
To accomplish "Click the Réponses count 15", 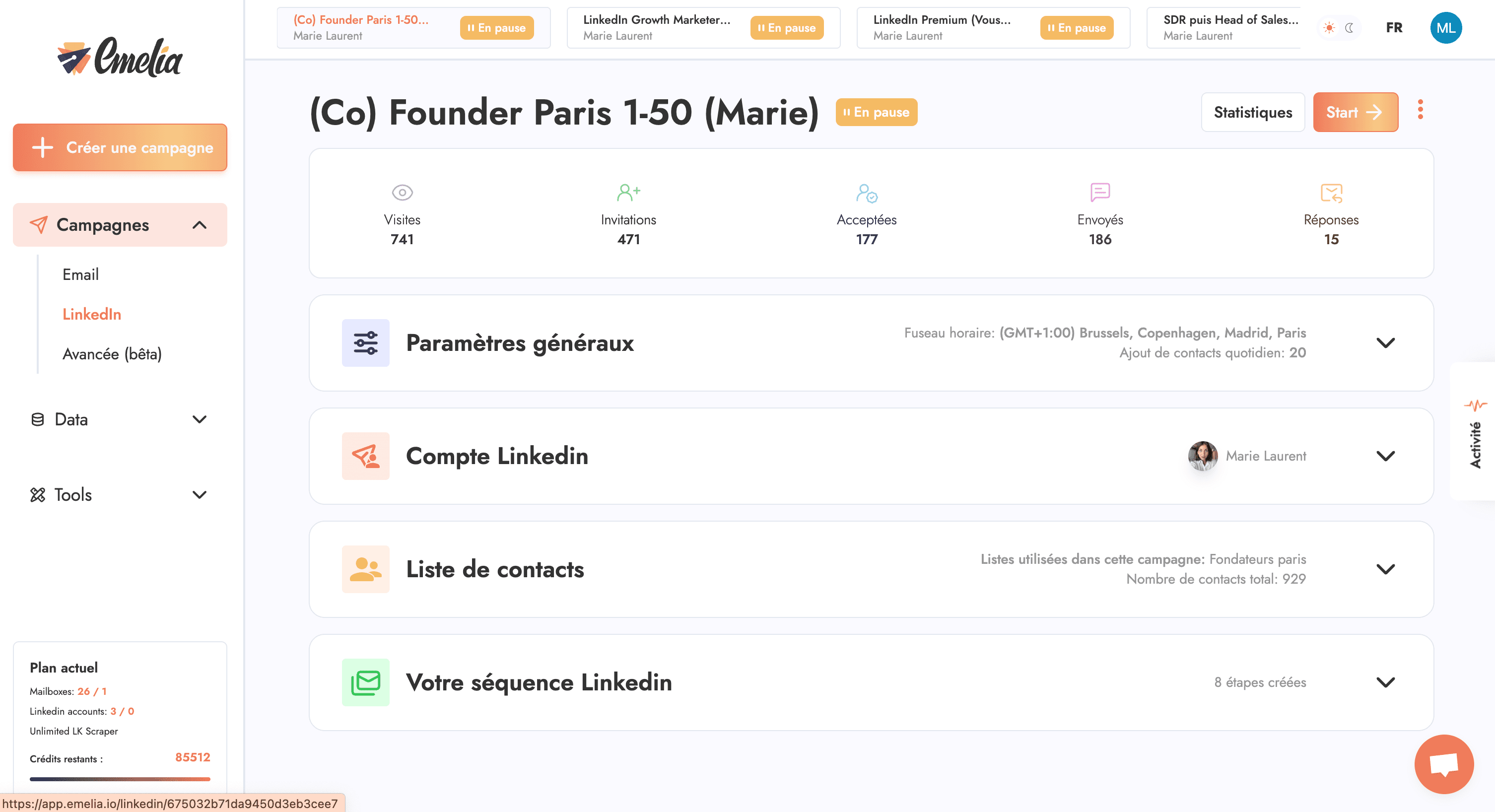I will (1331, 239).
